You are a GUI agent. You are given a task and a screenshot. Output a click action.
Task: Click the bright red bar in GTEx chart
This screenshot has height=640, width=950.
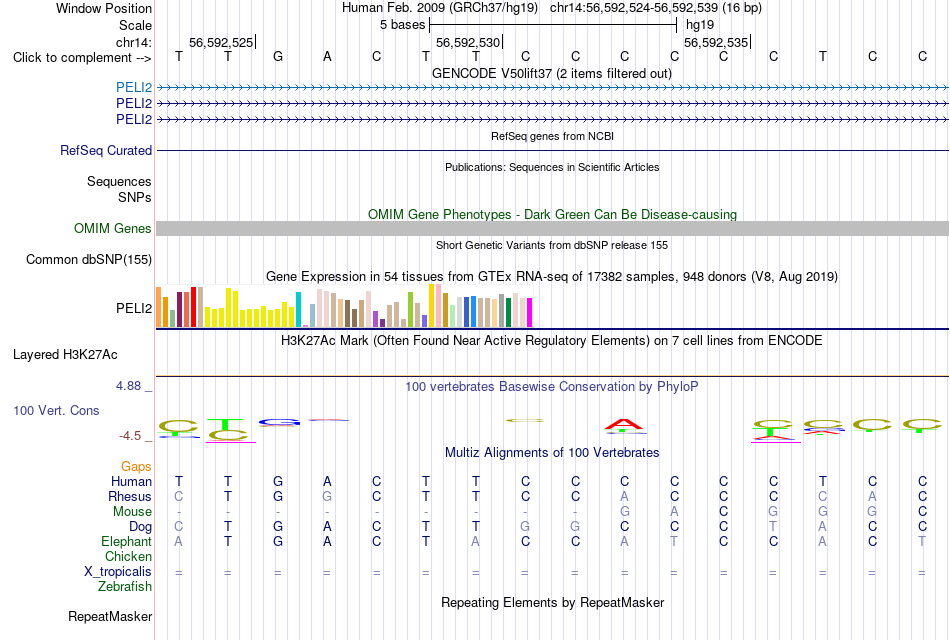point(193,307)
